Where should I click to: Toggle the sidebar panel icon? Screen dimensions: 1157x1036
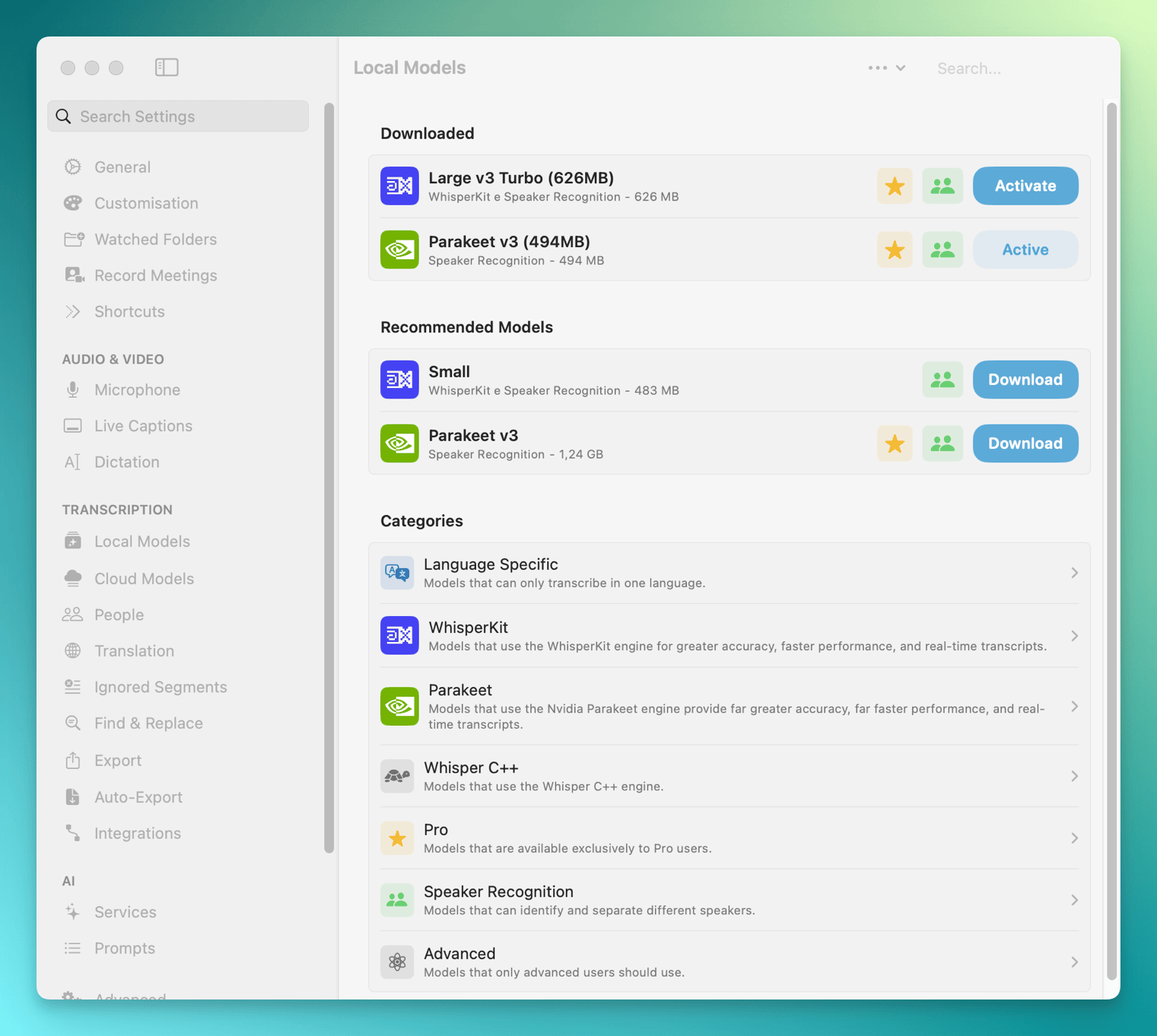[167, 68]
